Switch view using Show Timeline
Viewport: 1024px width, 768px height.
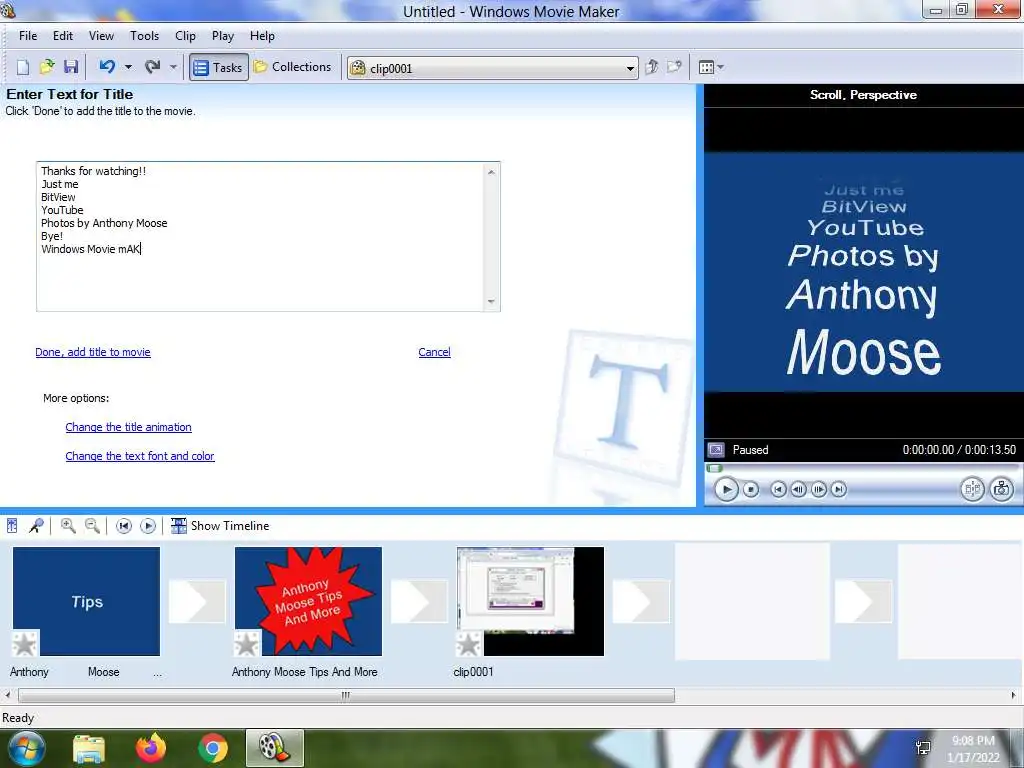pyautogui.click(x=220, y=526)
